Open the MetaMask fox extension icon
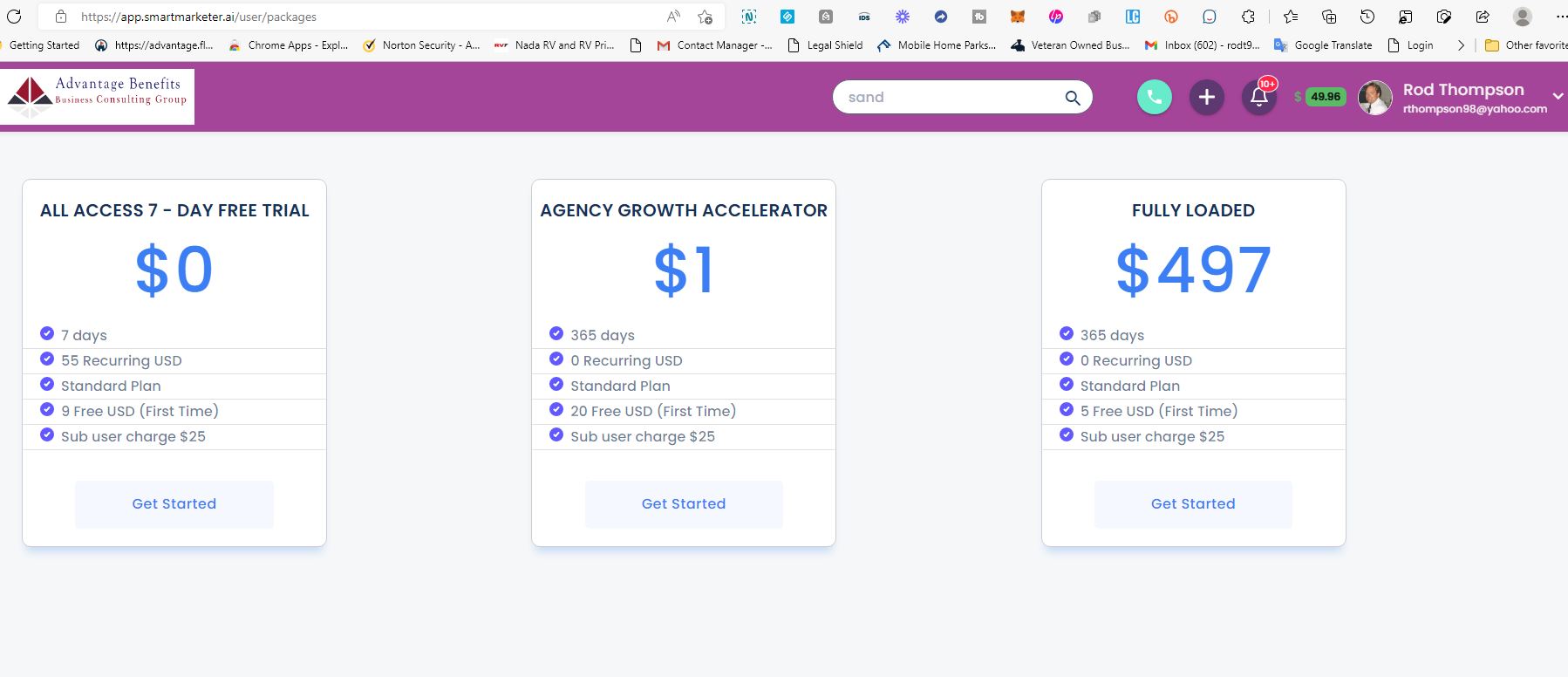The image size is (1568, 677). (x=1017, y=17)
